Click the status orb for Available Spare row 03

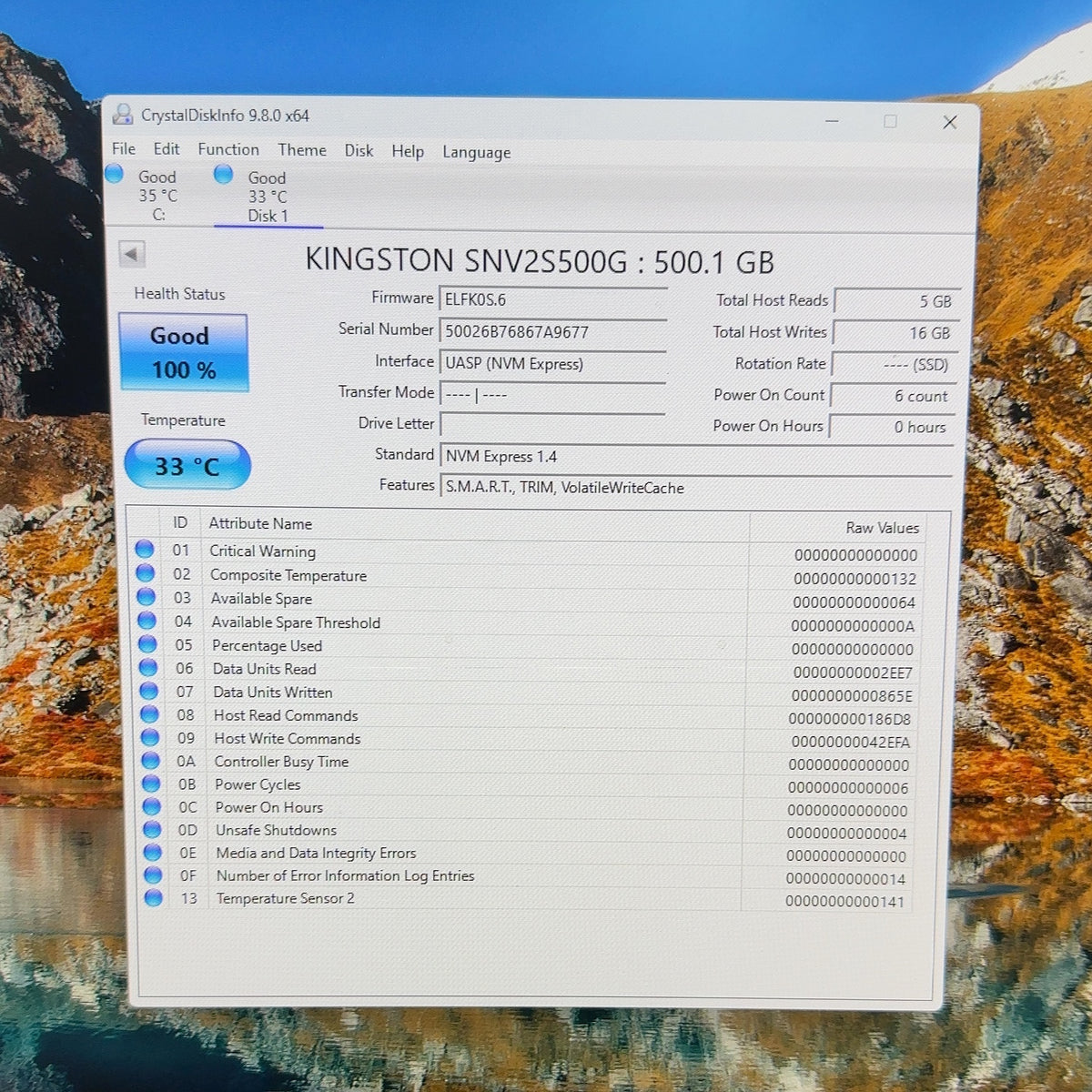coord(146,596)
